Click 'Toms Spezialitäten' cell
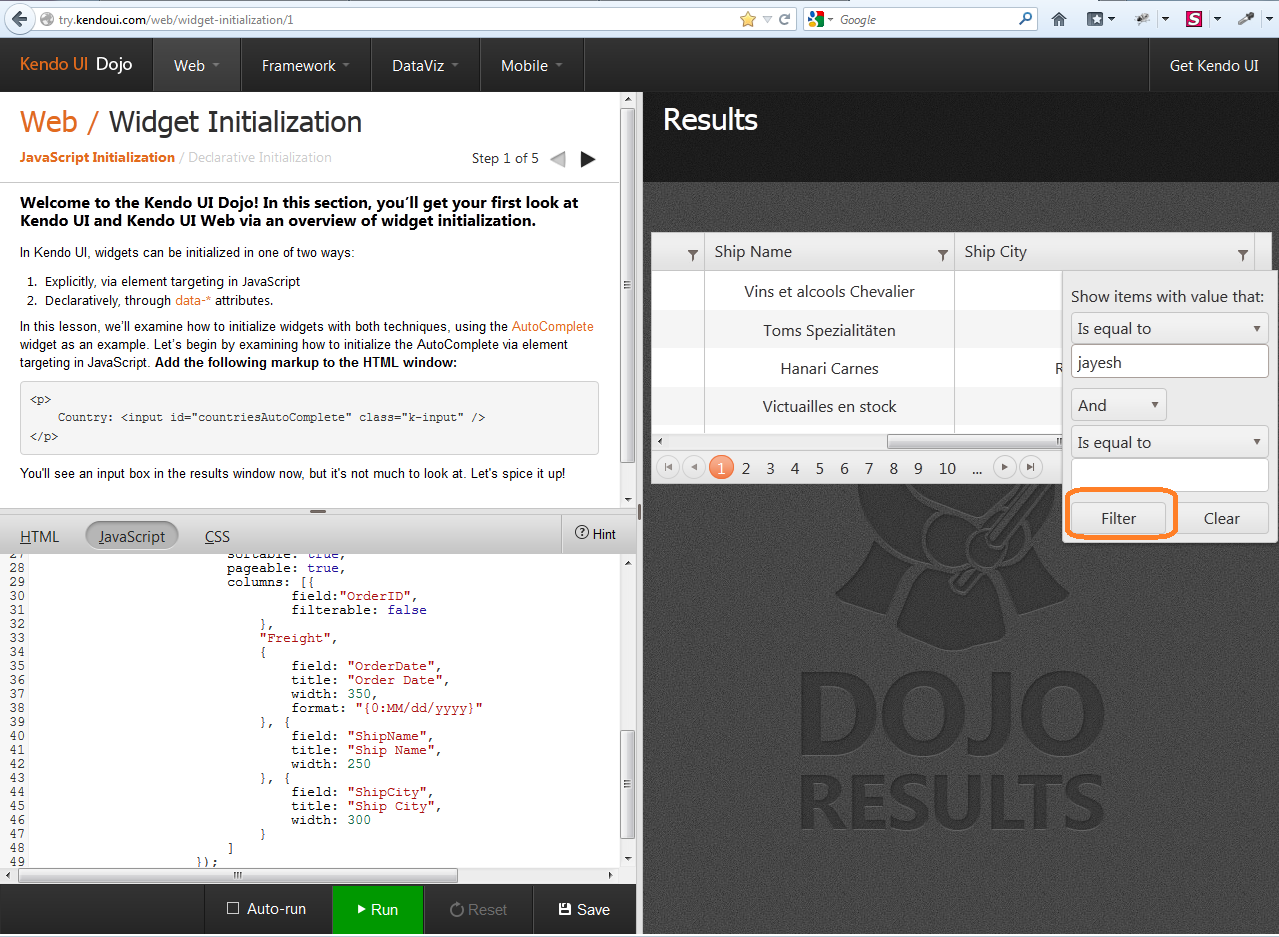 point(829,330)
